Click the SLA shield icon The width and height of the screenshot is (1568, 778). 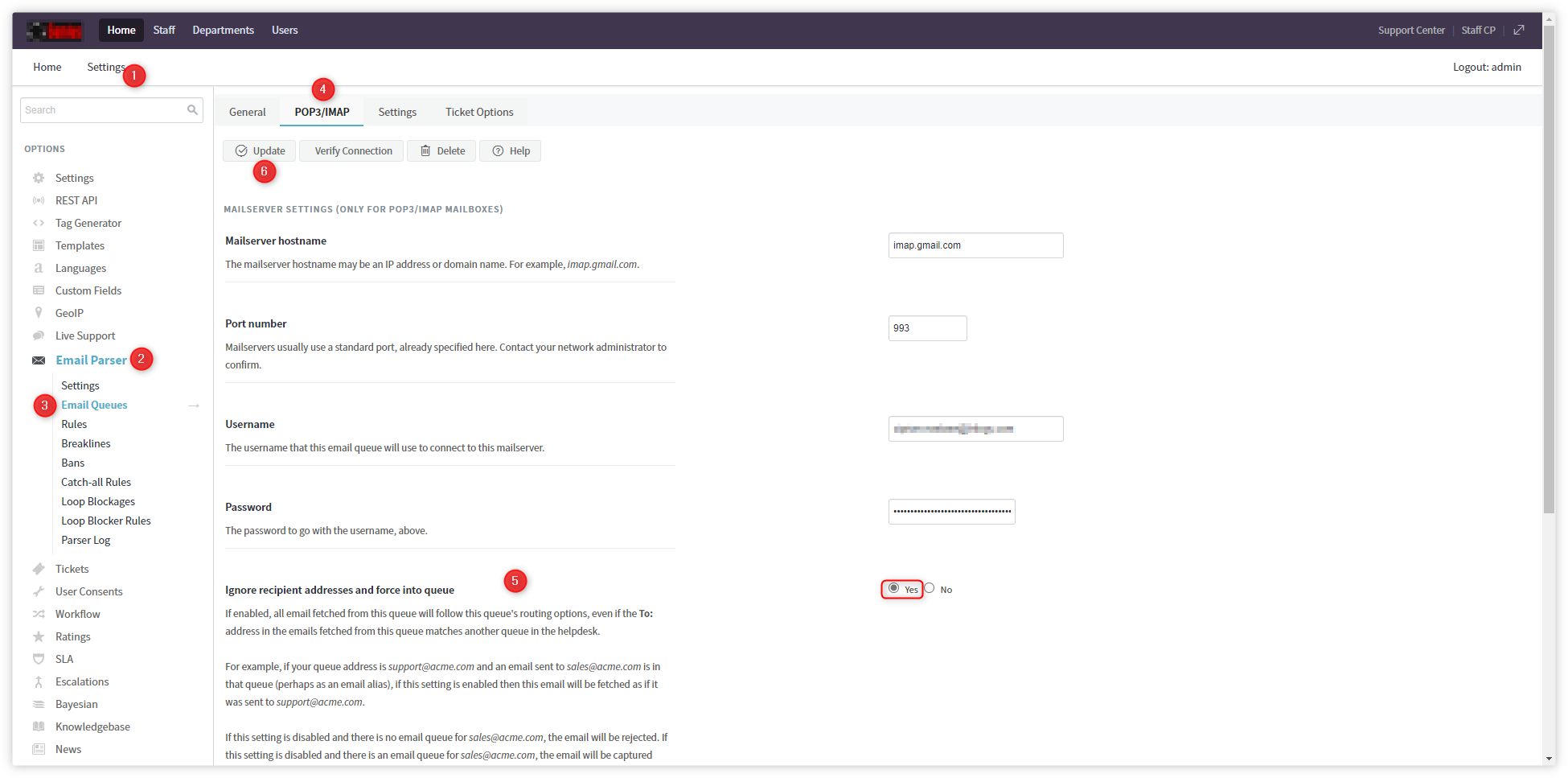pyautogui.click(x=39, y=659)
